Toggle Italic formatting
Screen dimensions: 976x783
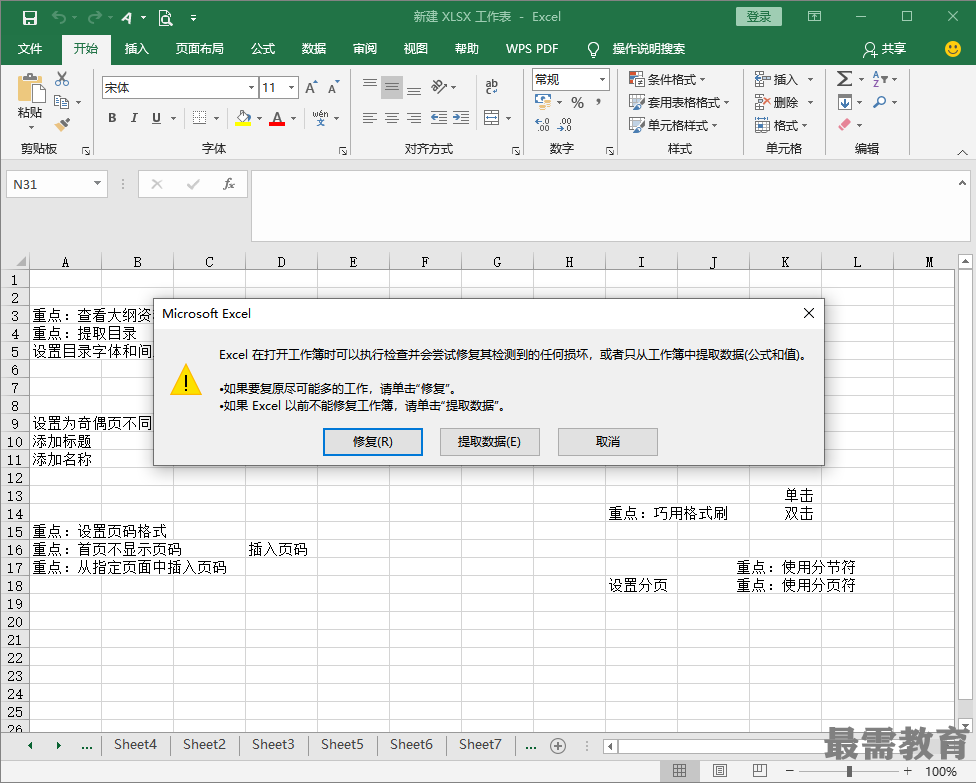[134, 118]
